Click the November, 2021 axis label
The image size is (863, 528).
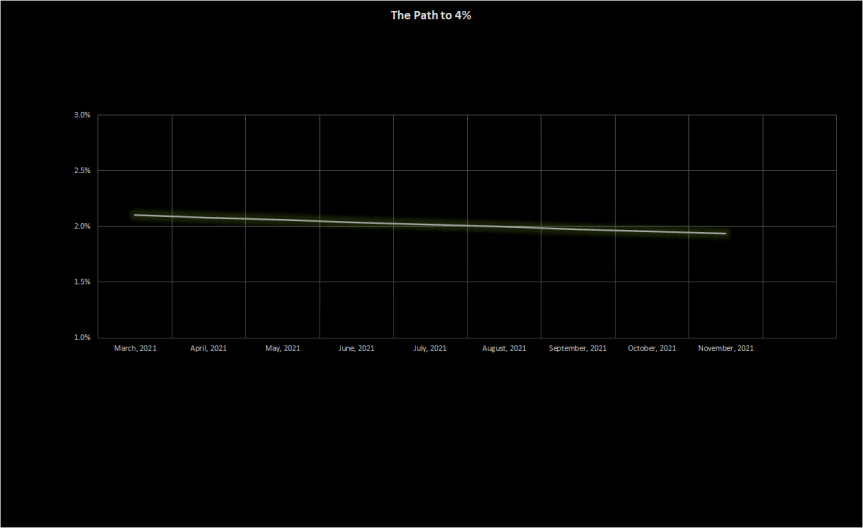pos(726,349)
